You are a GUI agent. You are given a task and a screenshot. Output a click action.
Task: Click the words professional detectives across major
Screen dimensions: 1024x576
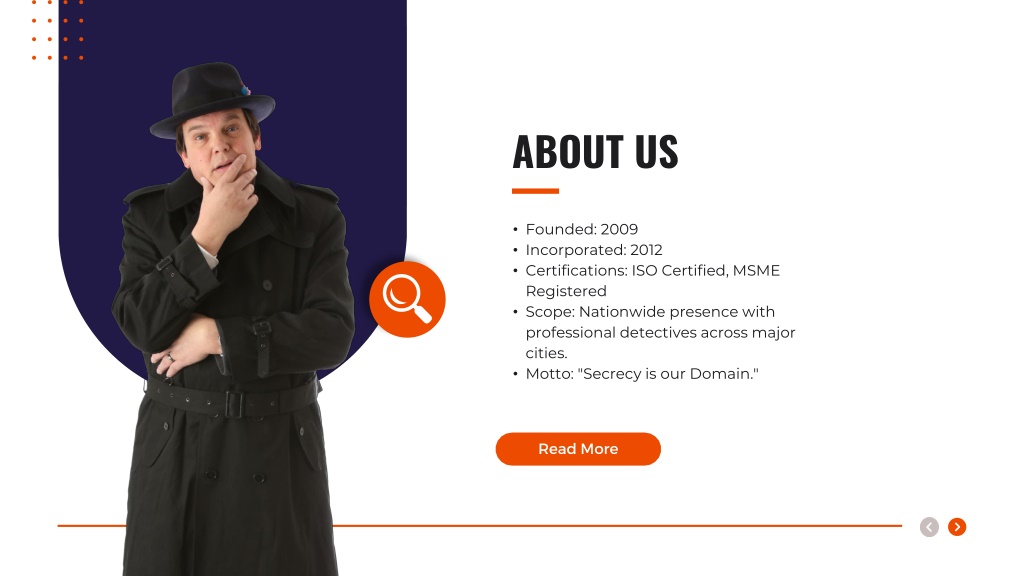point(660,332)
